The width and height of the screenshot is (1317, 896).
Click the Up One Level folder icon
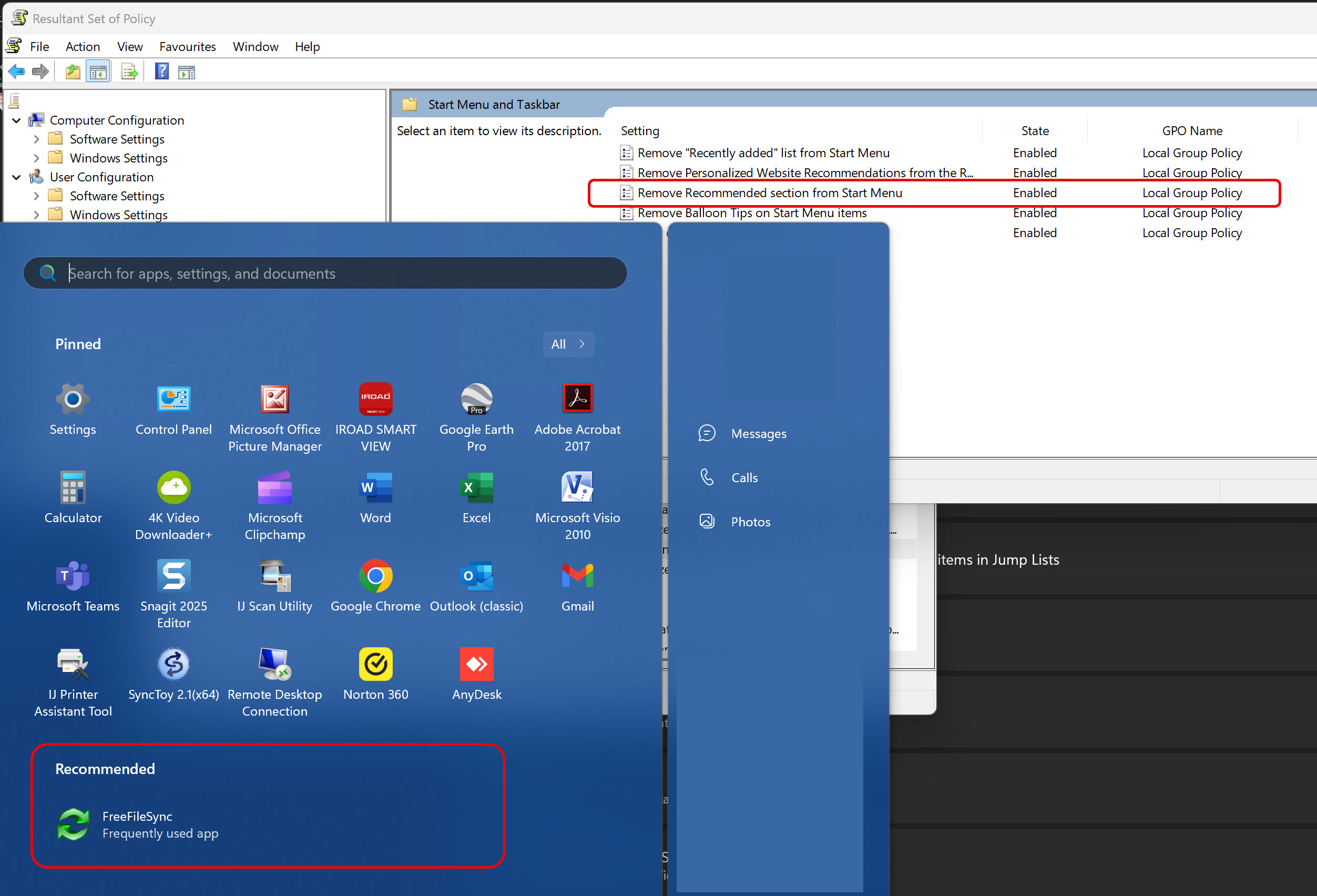(73, 72)
